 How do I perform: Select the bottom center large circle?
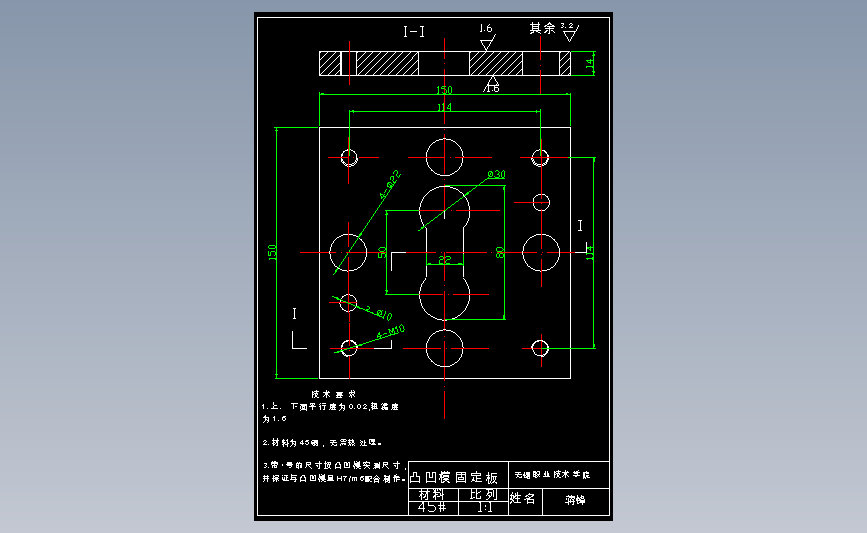(x=445, y=348)
